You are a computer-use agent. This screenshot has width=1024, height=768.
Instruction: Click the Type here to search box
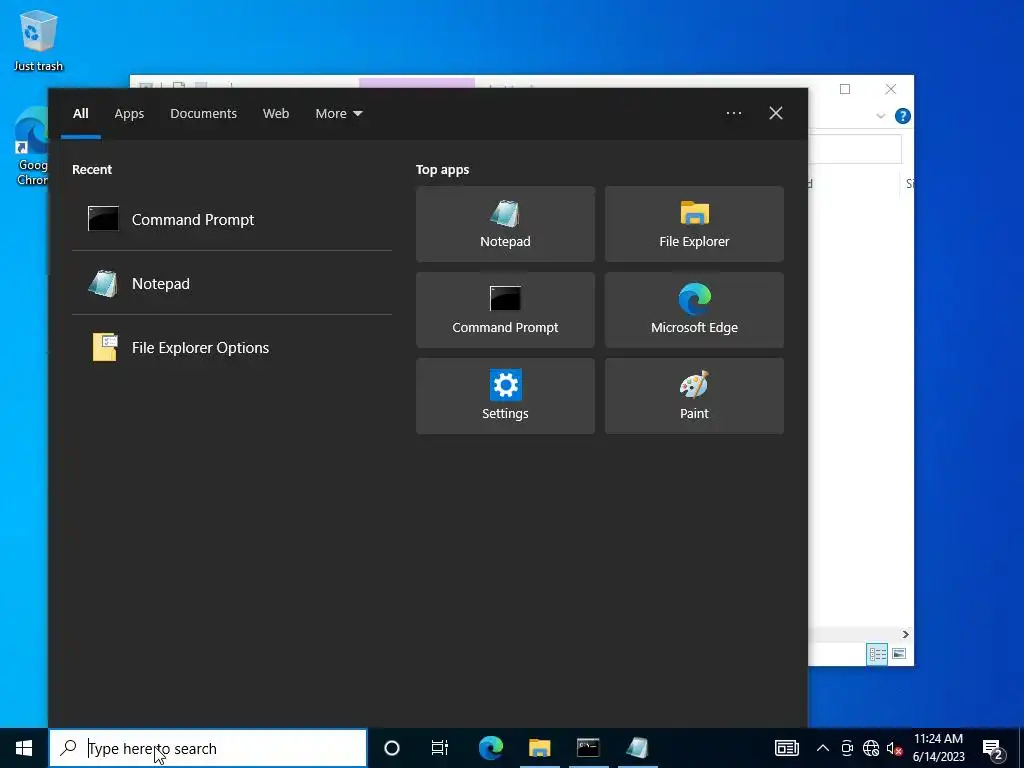(208, 748)
